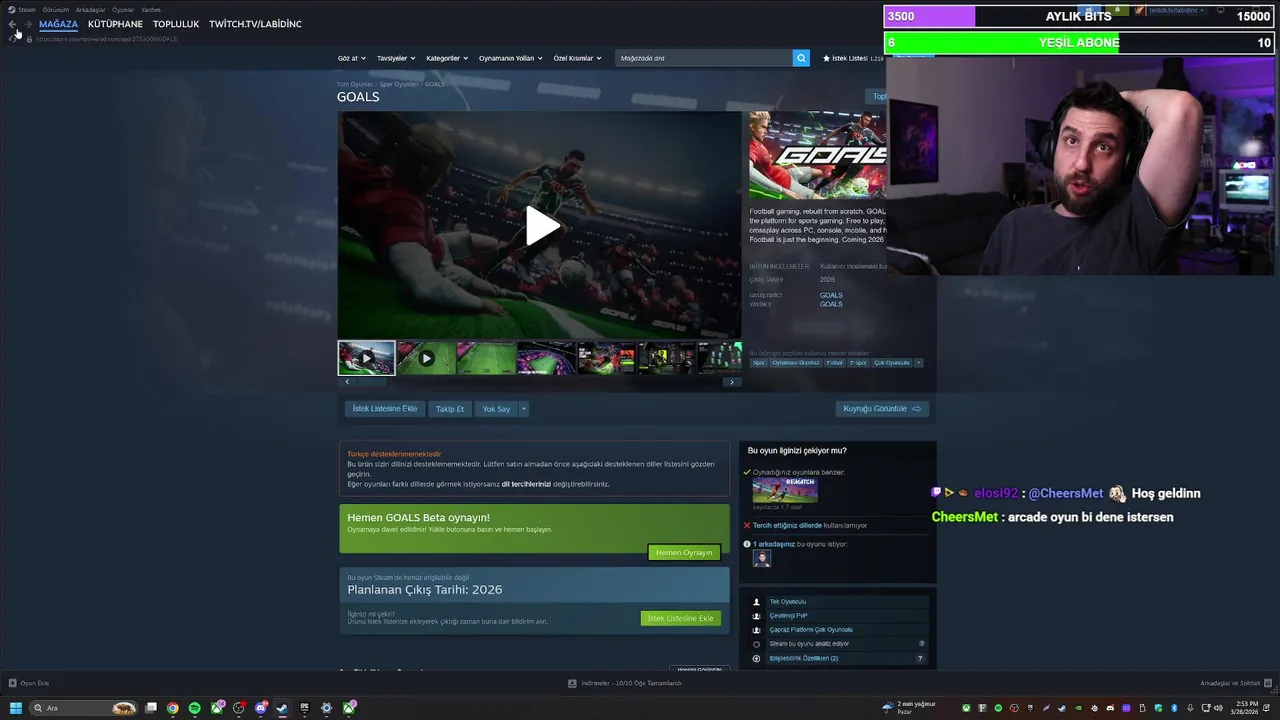Click green İstek Listesine Ekle button
Viewport: 1280px width, 720px height.
click(x=680, y=618)
